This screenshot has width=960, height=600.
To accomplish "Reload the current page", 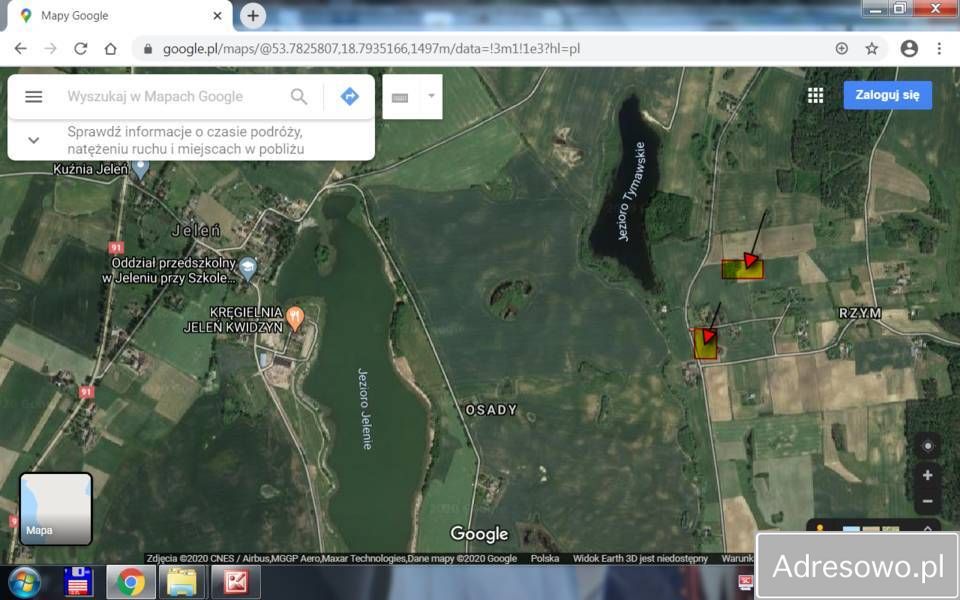I will click(81, 48).
